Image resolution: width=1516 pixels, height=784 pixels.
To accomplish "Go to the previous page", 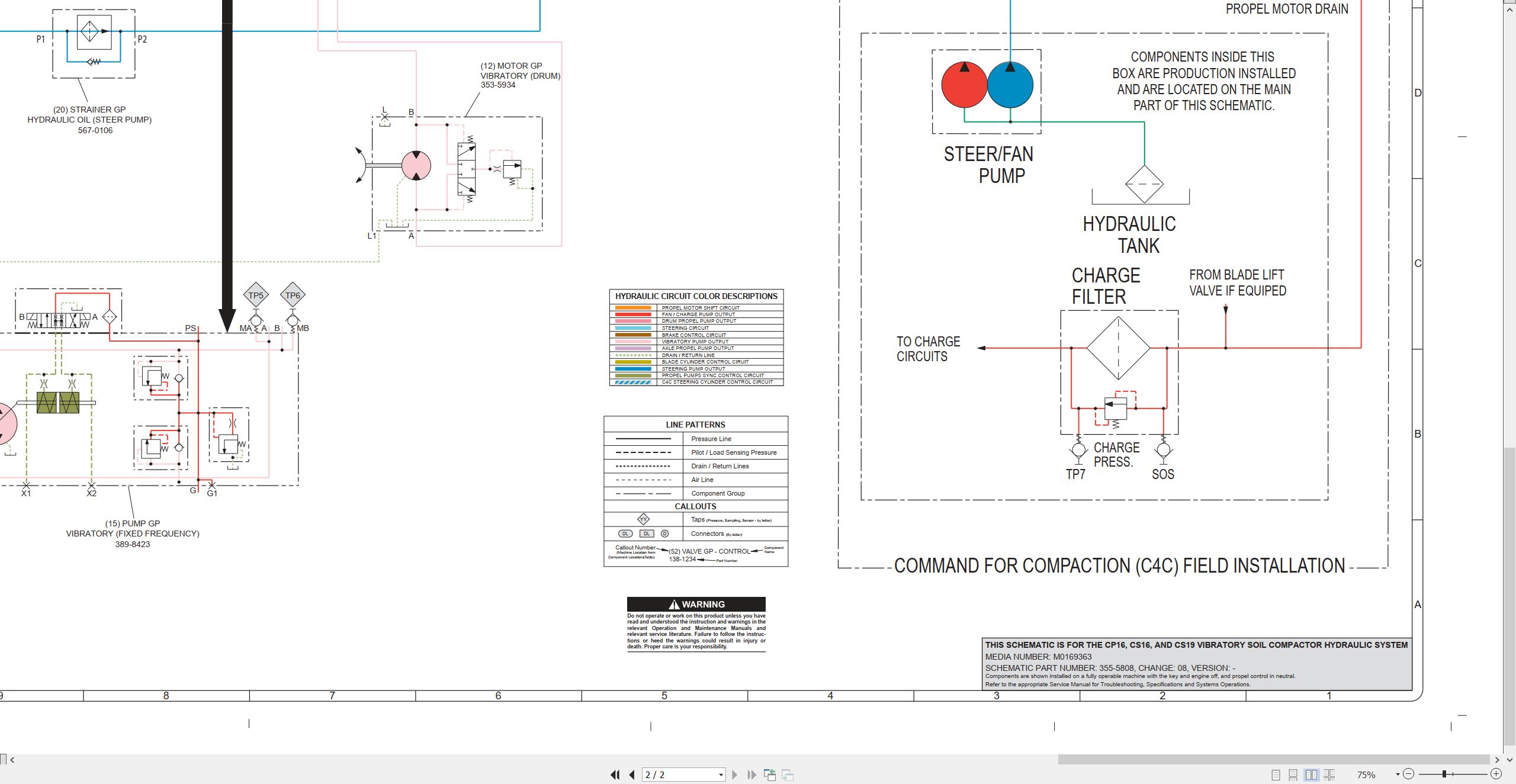I will pos(632,775).
